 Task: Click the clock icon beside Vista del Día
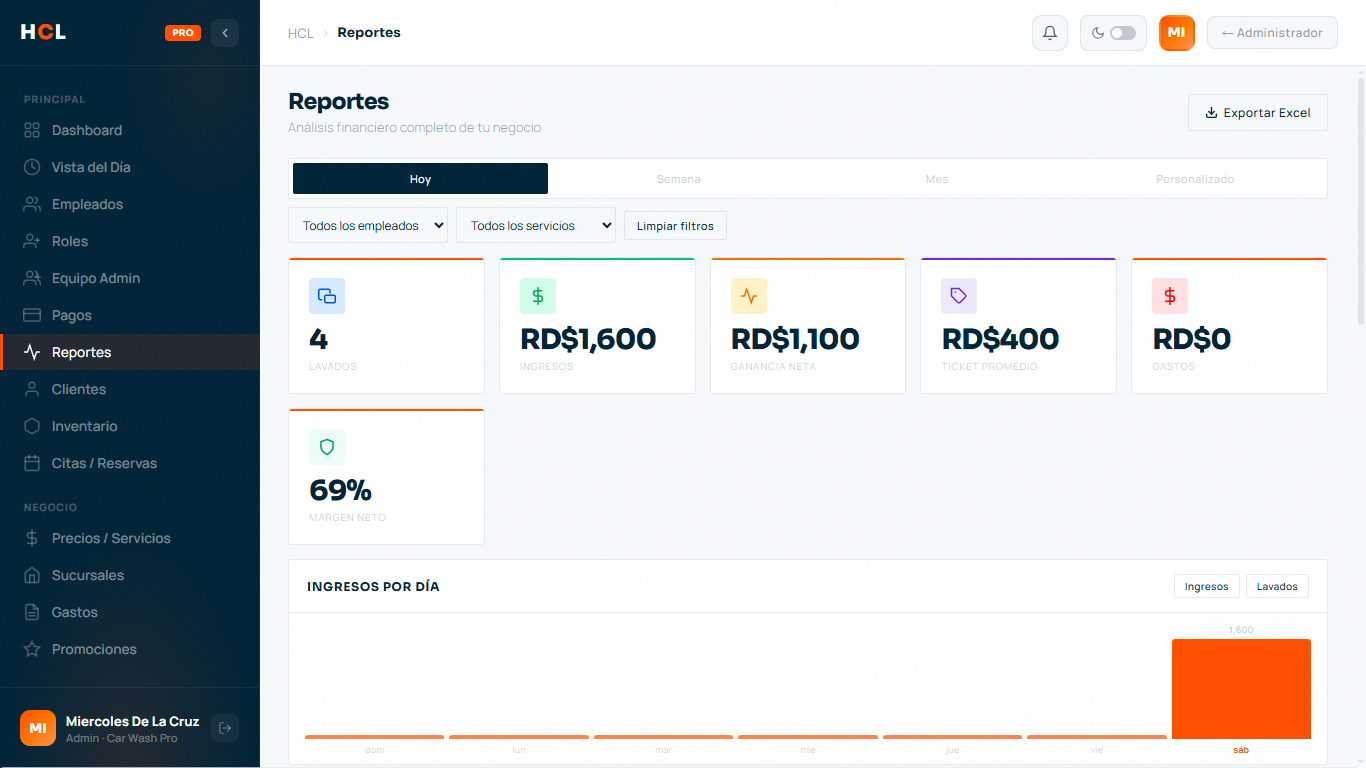click(x=32, y=167)
